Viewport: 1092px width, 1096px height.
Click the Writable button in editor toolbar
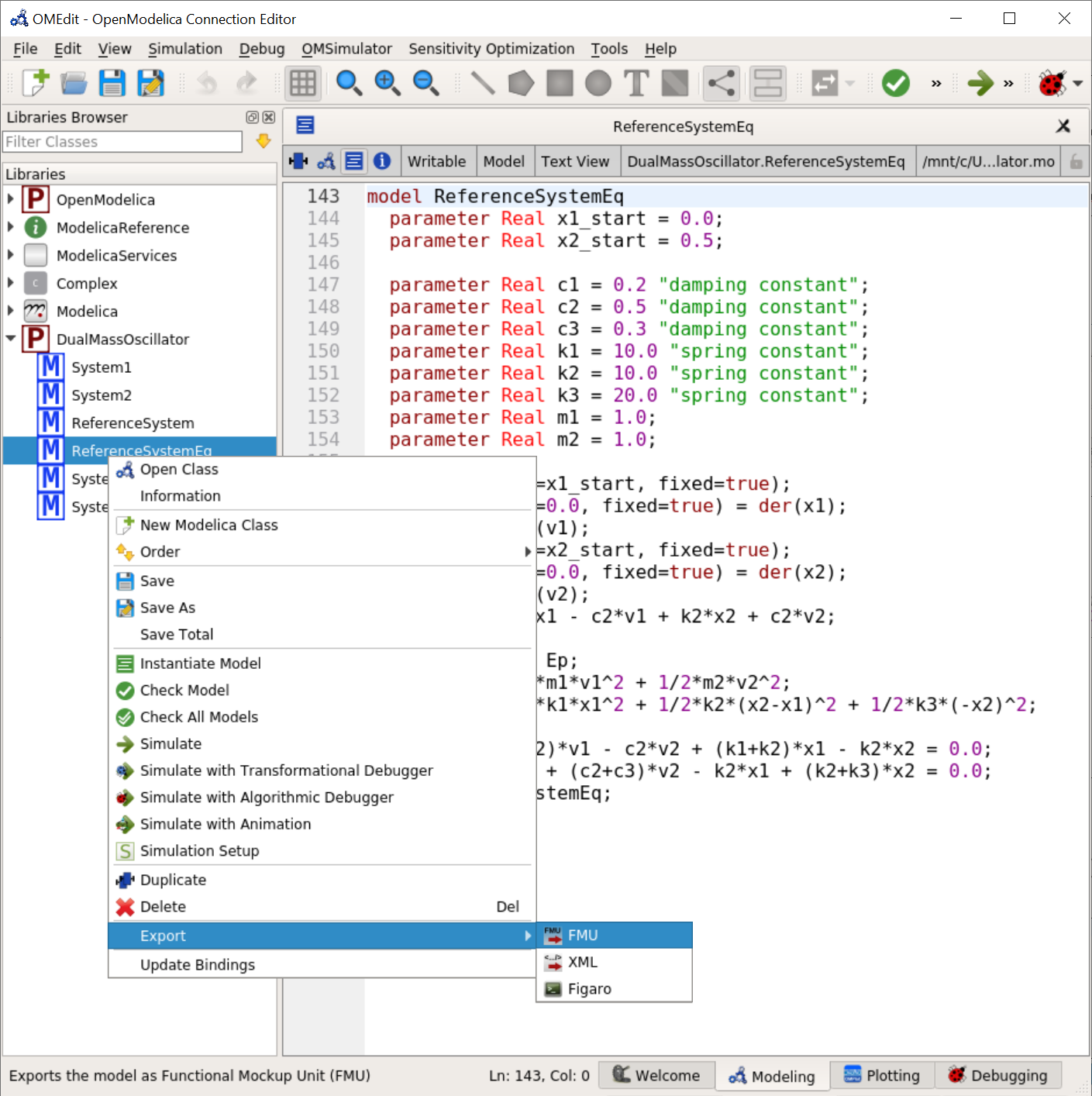pyautogui.click(x=437, y=161)
